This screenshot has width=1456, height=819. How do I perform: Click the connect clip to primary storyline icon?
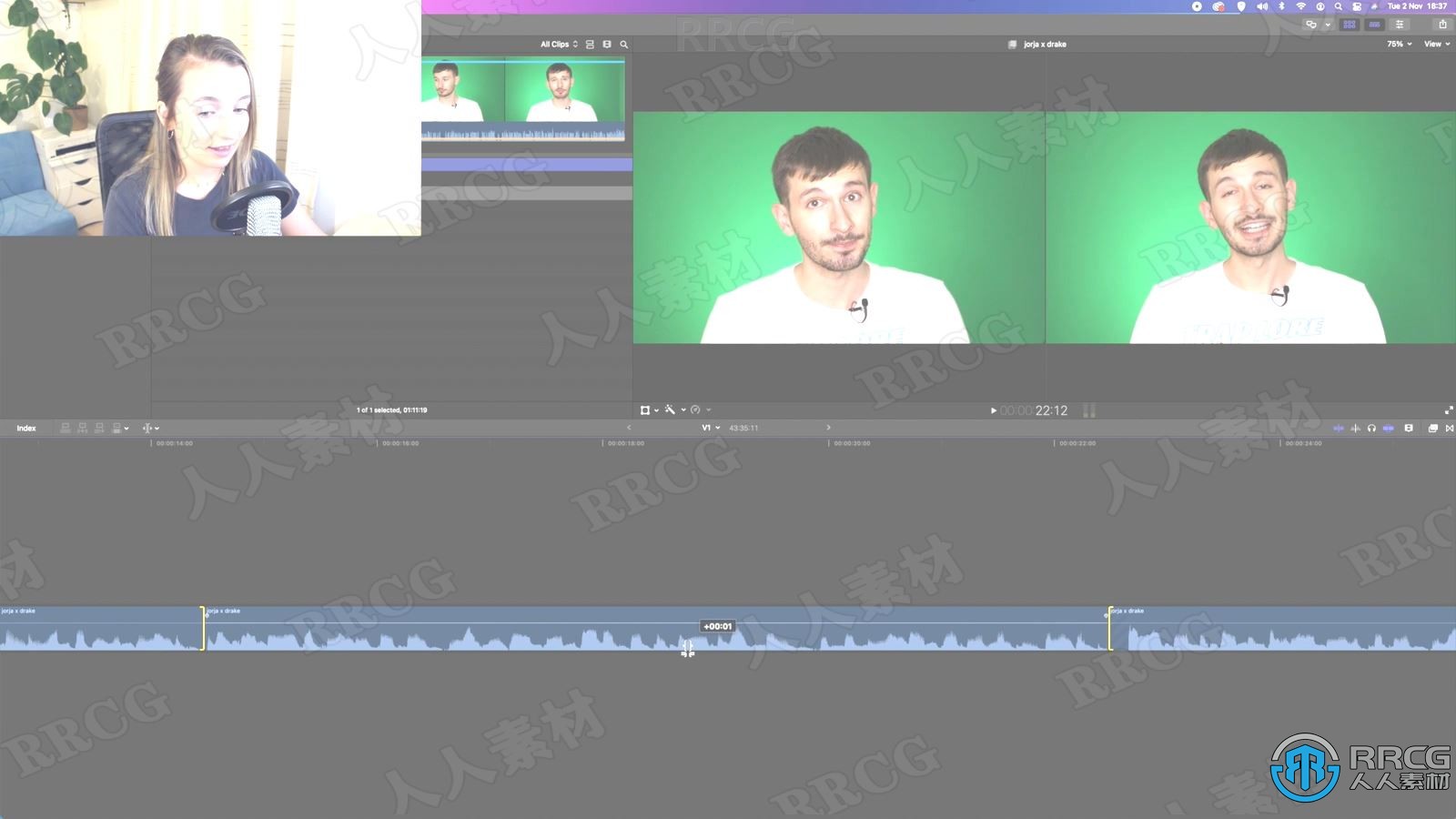[x=66, y=428]
